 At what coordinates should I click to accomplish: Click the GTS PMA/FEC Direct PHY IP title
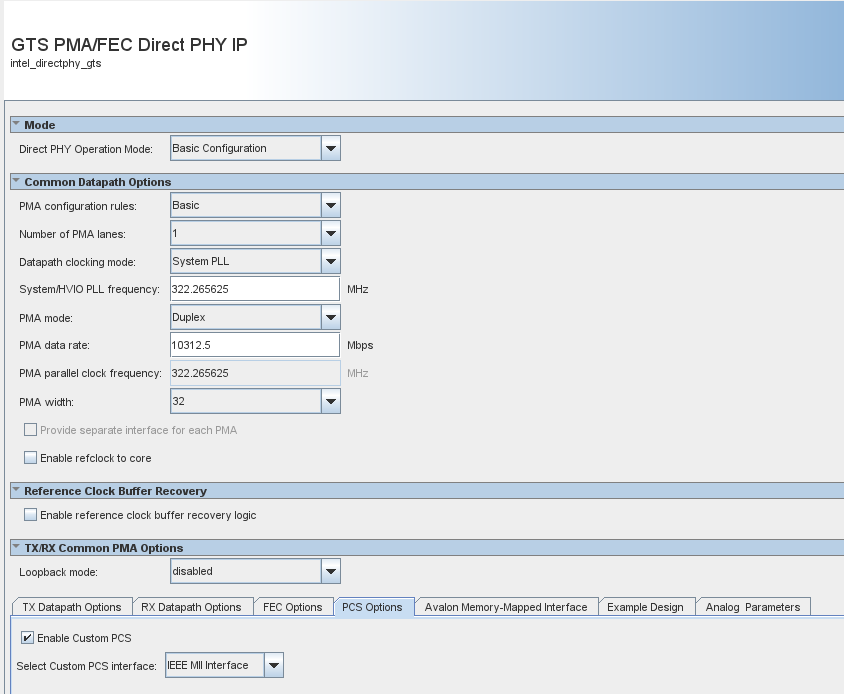(129, 45)
